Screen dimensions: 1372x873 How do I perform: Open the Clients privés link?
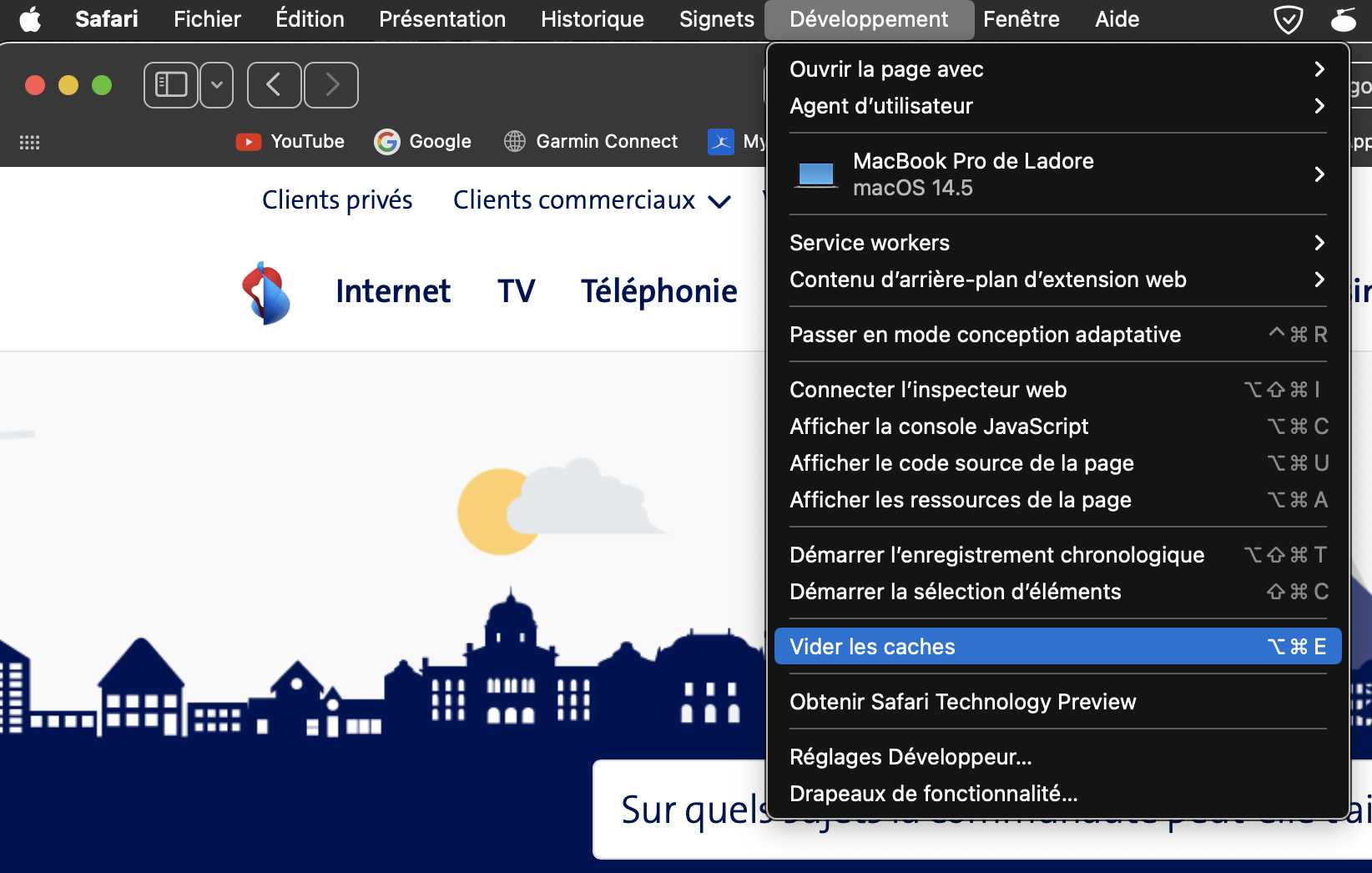336,199
